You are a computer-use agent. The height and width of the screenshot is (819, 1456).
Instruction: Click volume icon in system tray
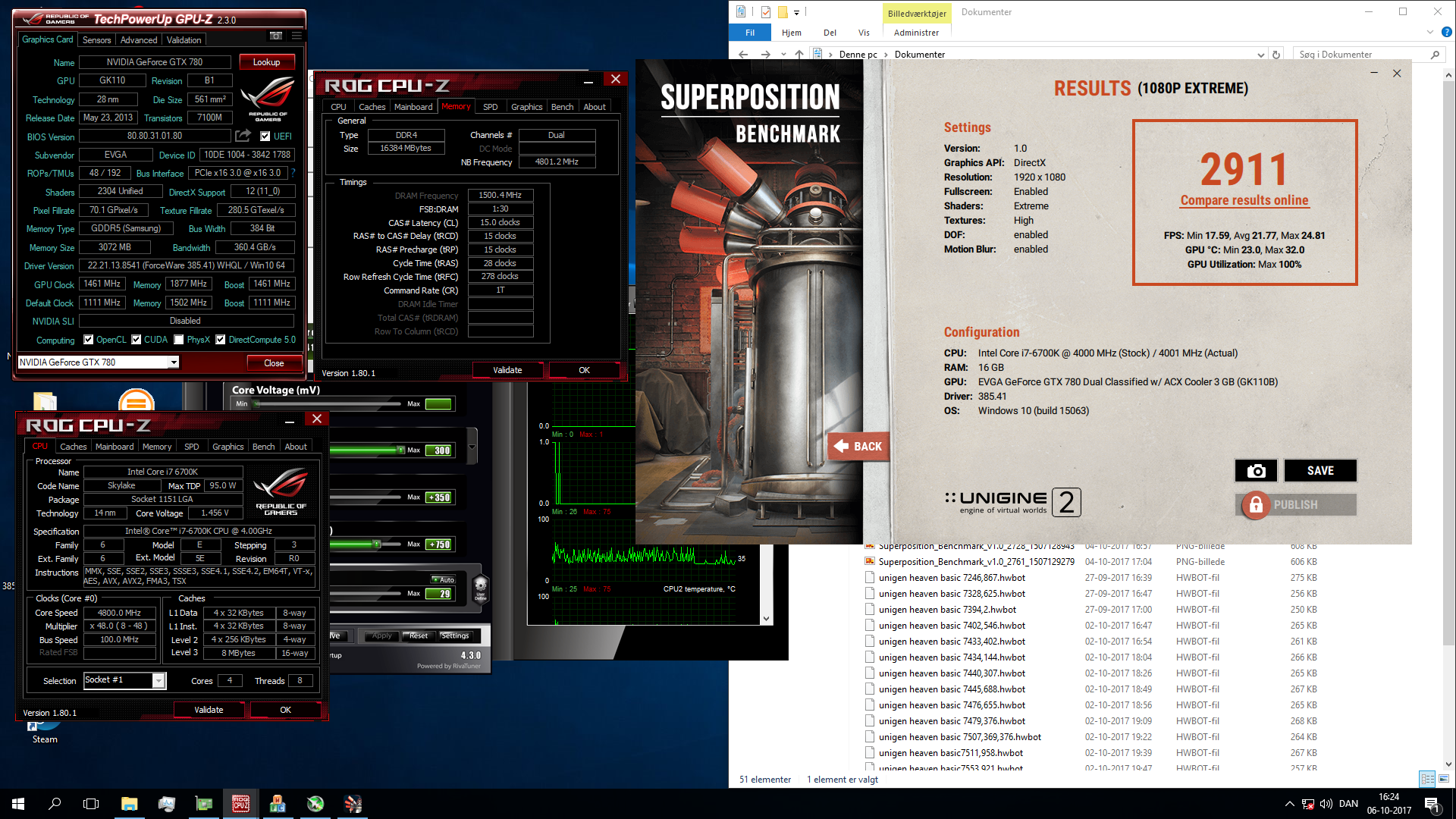point(1326,804)
